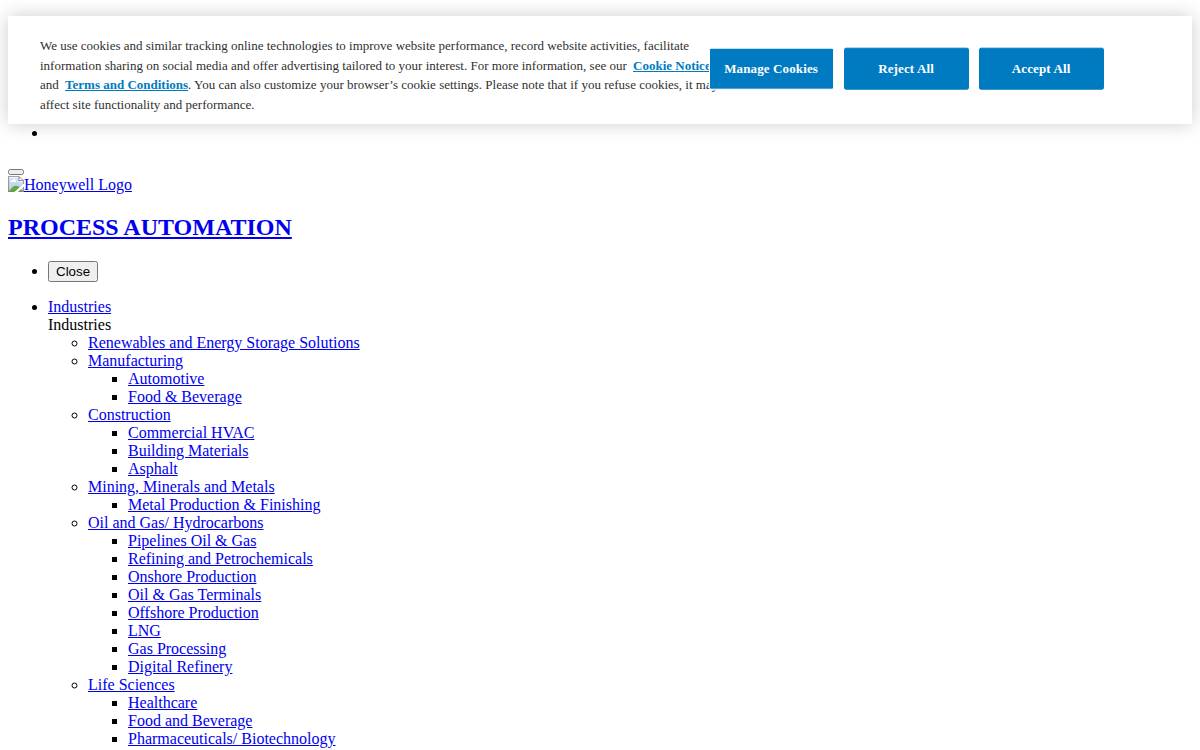Go to Refining and Petrochemicals
This screenshot has width=1200, height=750.
pos(220,559)
